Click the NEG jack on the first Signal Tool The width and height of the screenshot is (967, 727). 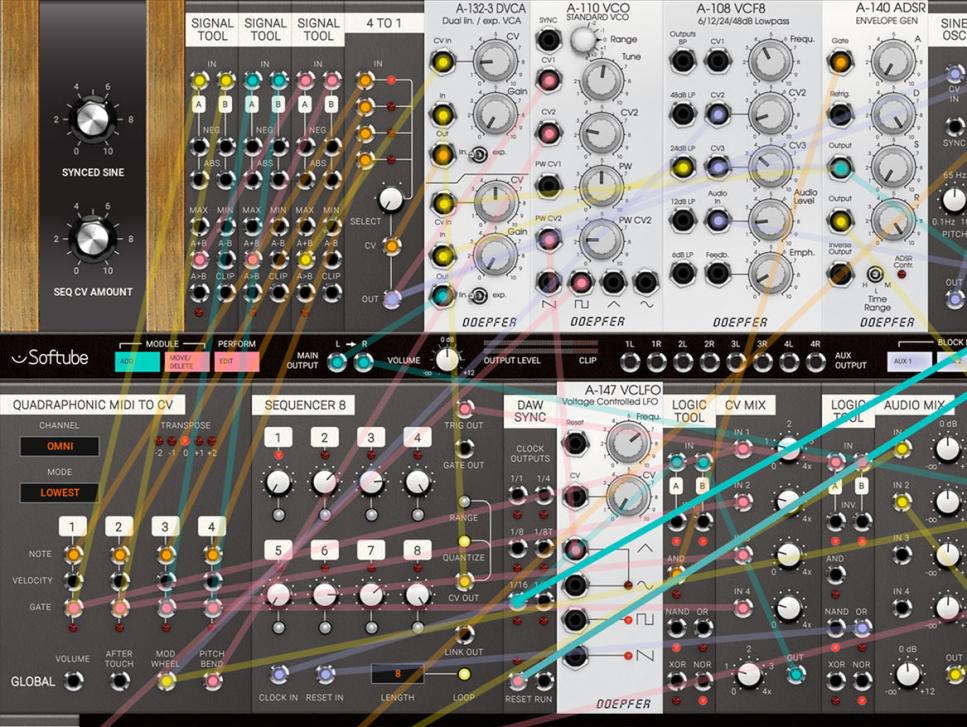pyautogui.click(x=200, y=146)
